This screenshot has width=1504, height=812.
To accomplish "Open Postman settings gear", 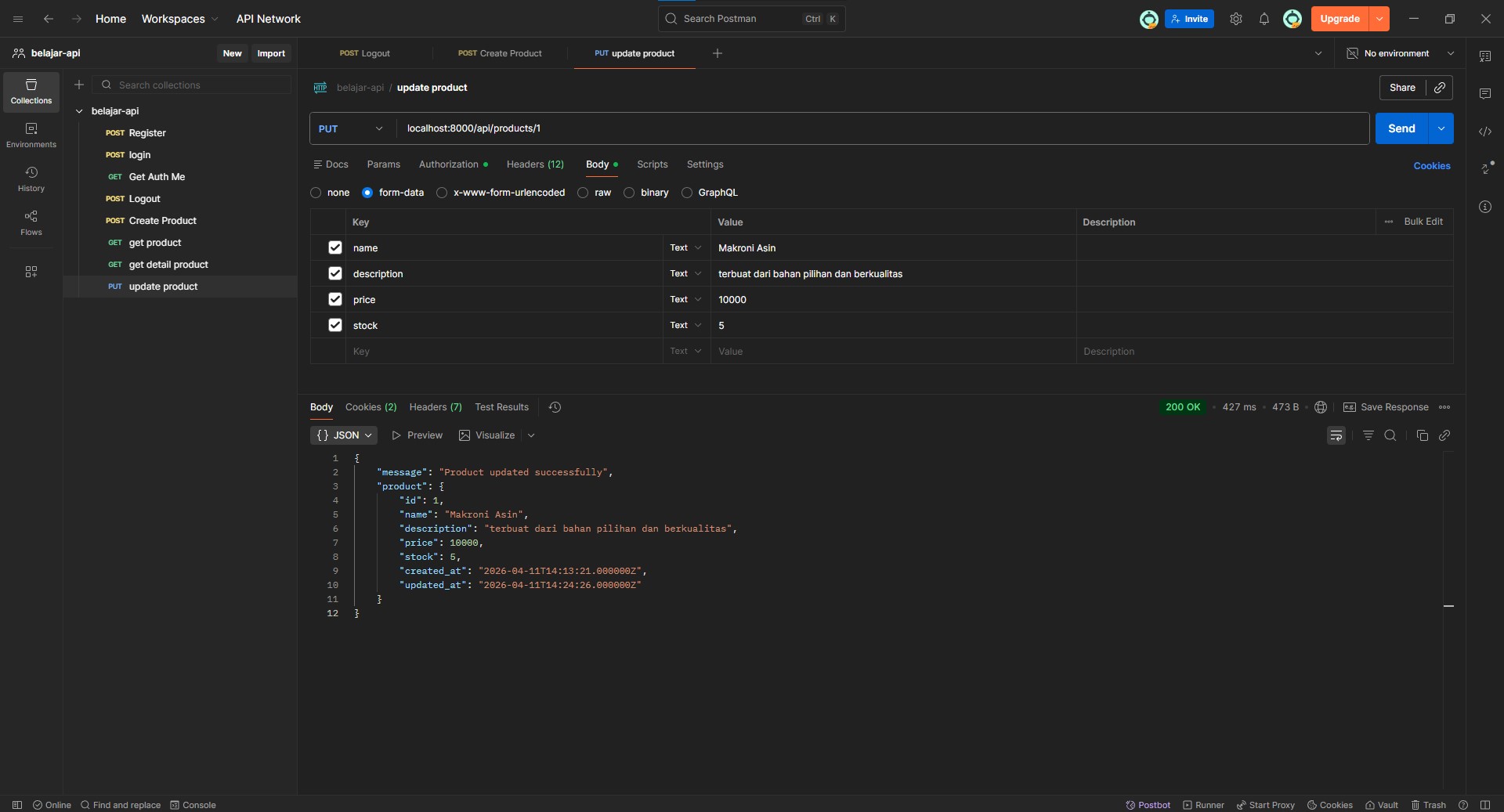I will click(1235, 19).
